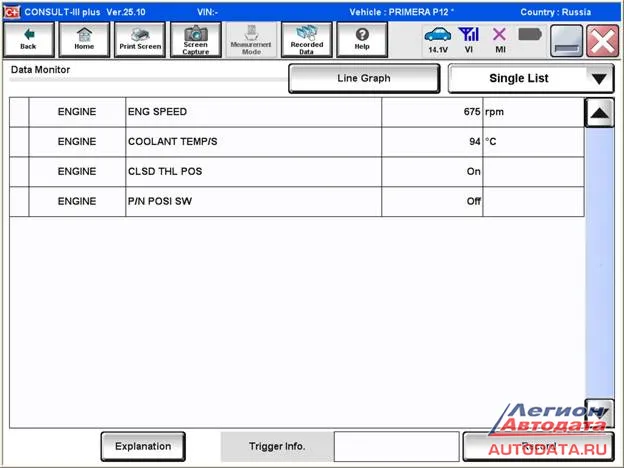Select the CLSD THL POS row
The width and height of the screenshot is (624, 468).
(297, 172)
